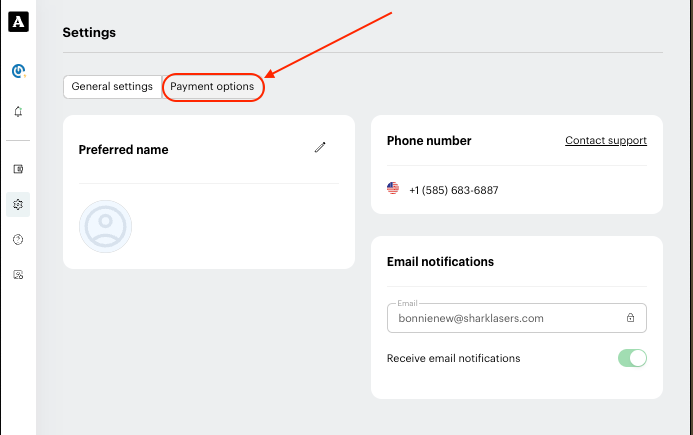Click the lock icon in Email field
Viewport: 693px width, 435px height.
pos(630,317)
